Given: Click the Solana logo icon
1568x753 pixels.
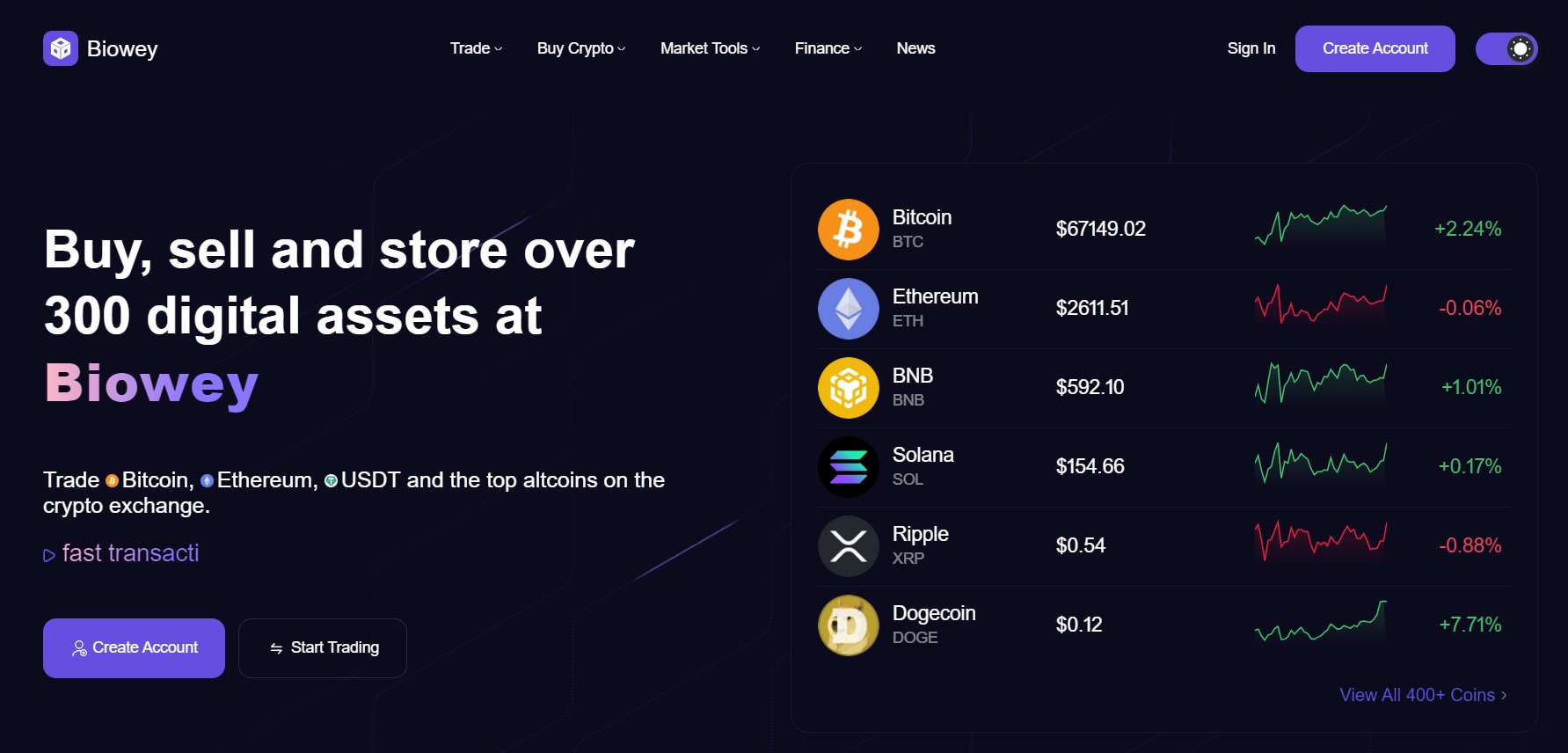Looking at the screenshot, I should pyautogui.click(x=848, y=467).
